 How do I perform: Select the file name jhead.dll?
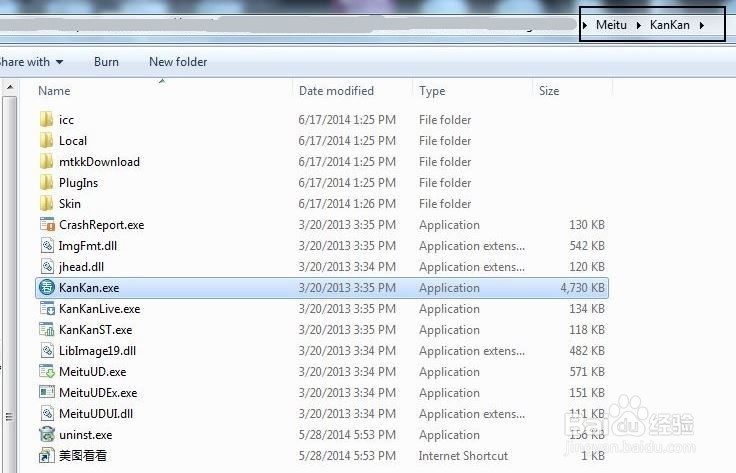coord(81,267)
